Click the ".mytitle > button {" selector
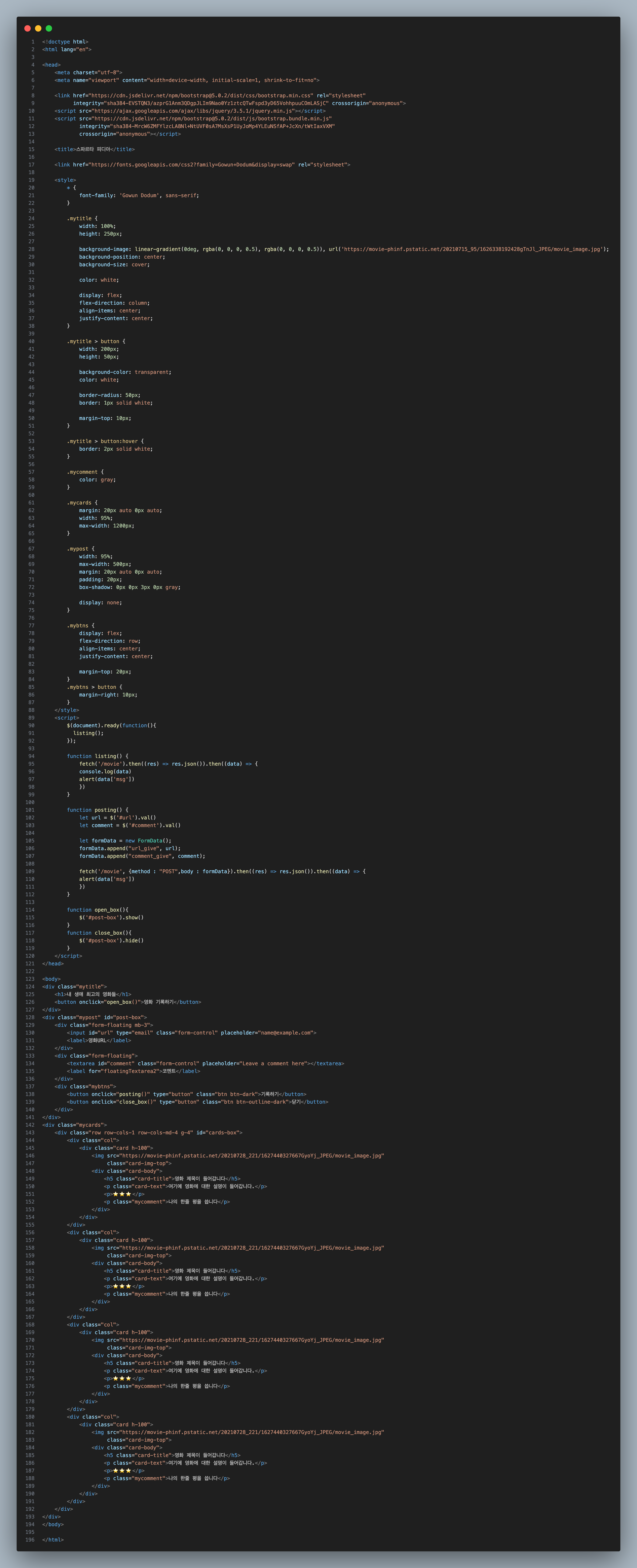Image resolution: width=637 pixels, height=1568 pixels. coord(96,341)
